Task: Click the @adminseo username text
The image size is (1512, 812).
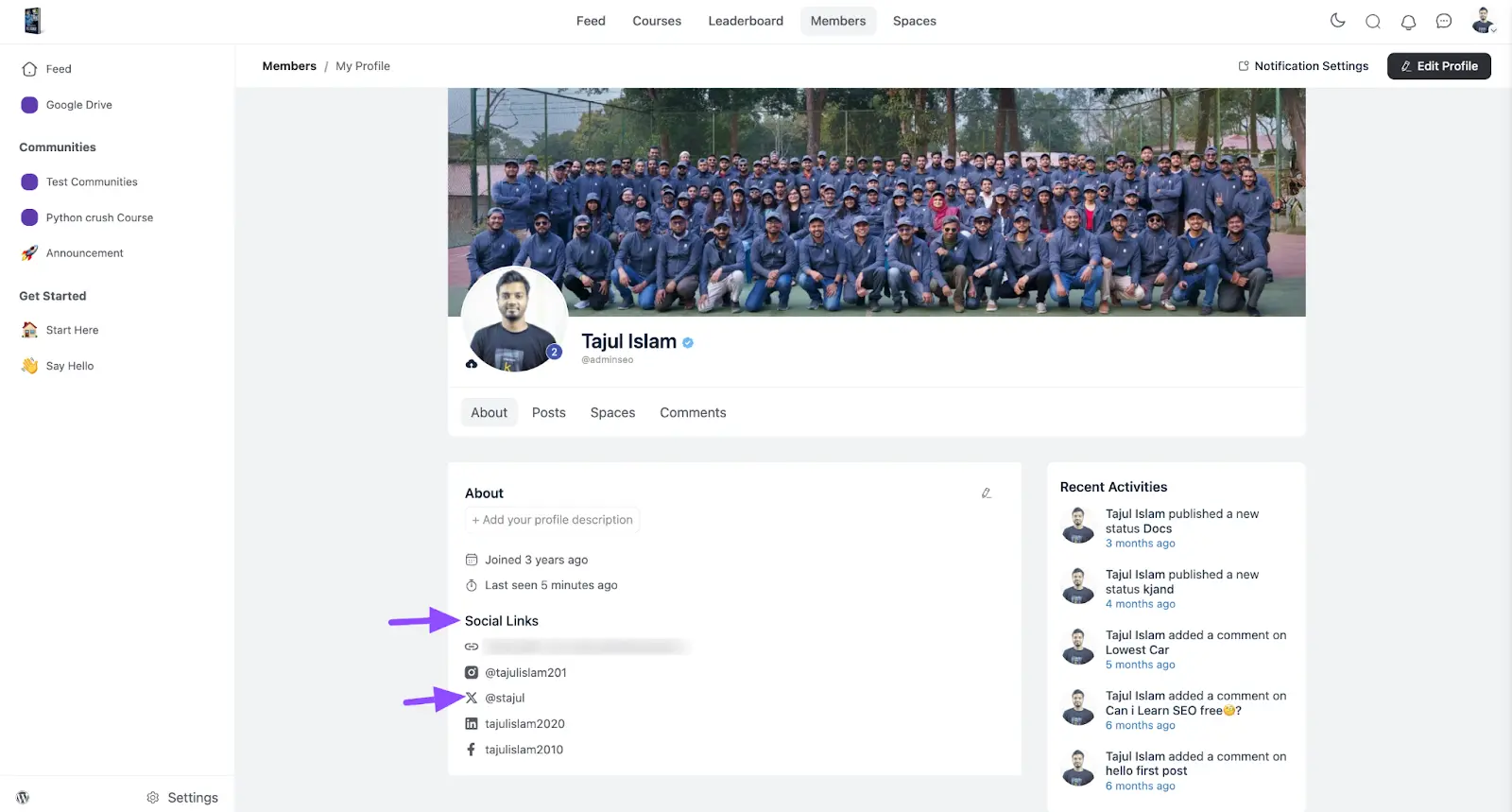Action: [607, 360]
